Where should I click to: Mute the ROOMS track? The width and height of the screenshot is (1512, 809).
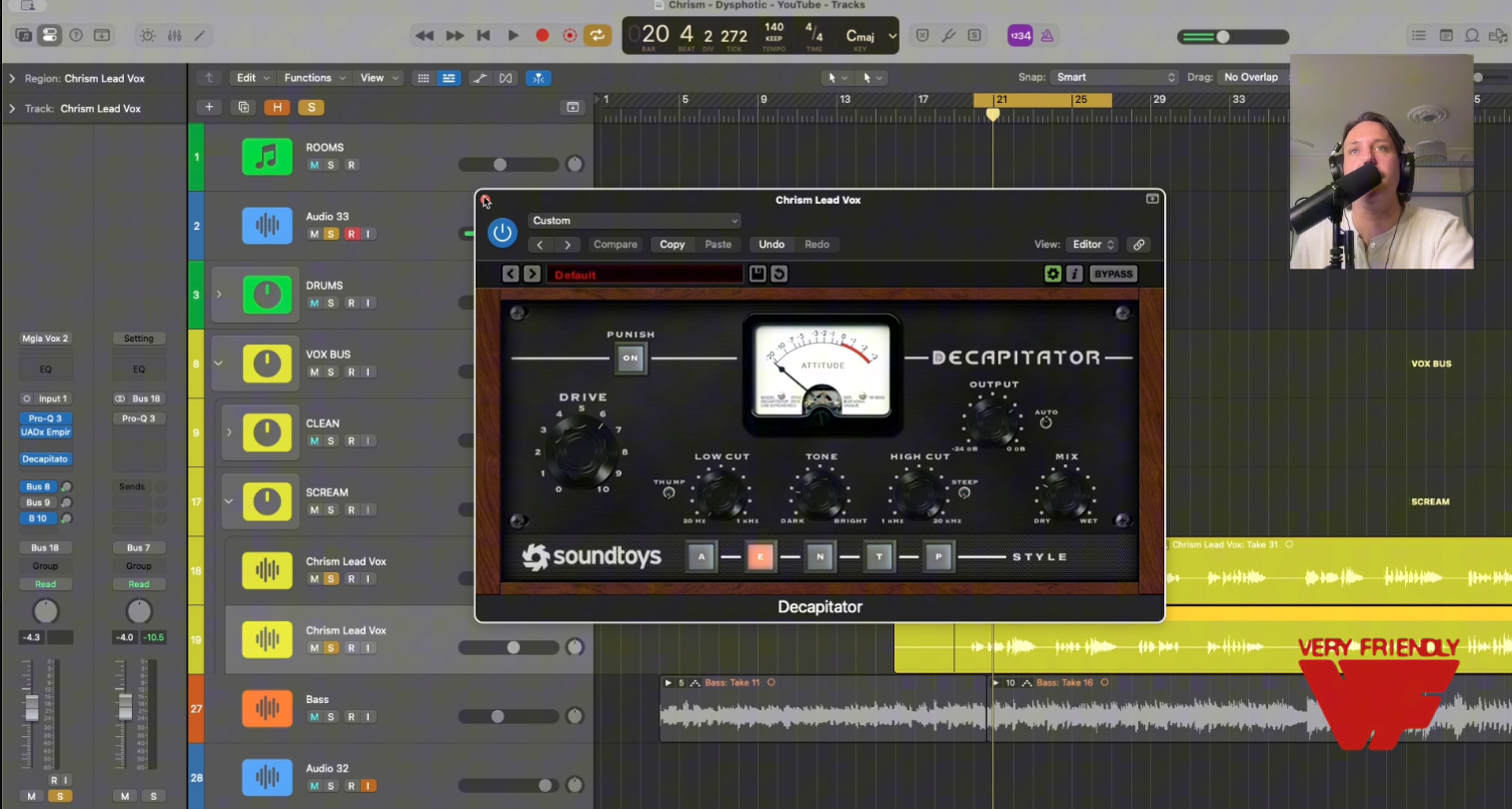(x=314, y=165)
